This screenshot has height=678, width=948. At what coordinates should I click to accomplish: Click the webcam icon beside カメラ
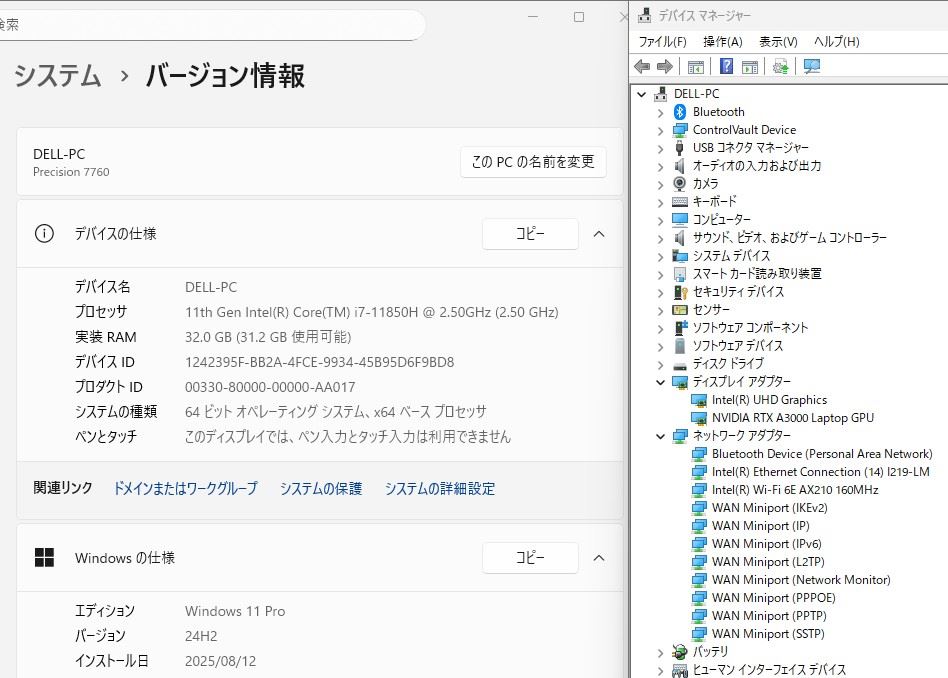coord(680,184)
